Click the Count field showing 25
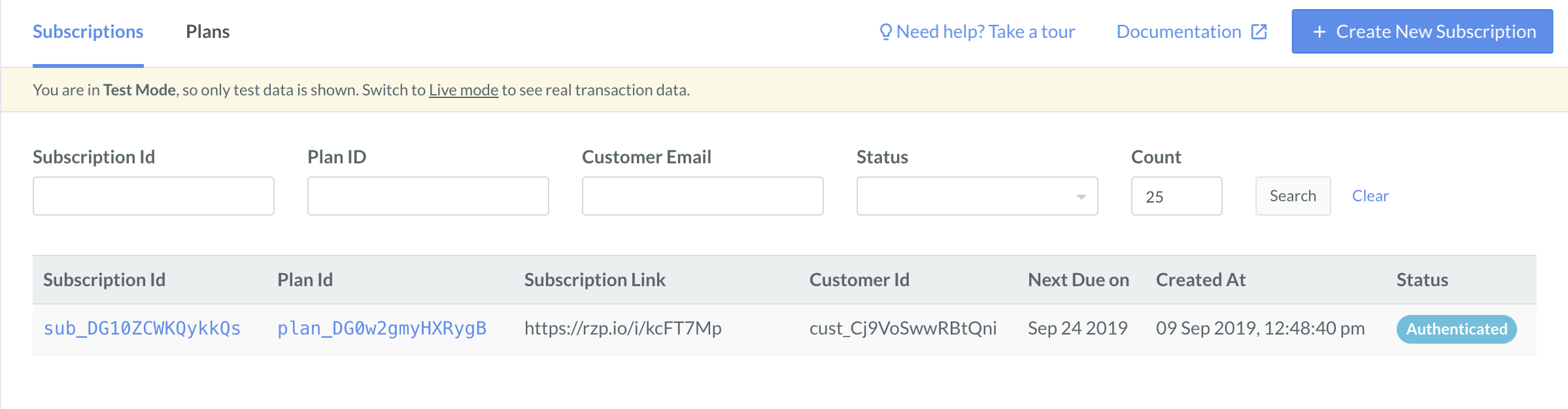This screenshot has height=409, width=1568. 1177,196
